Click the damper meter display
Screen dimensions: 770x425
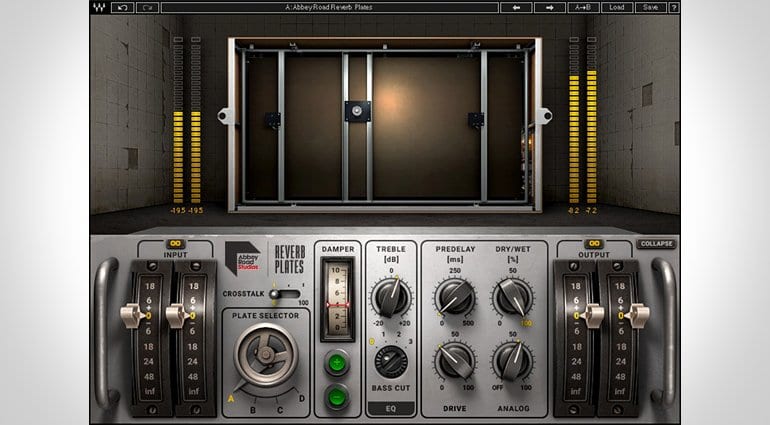click(x=338, y=299)
